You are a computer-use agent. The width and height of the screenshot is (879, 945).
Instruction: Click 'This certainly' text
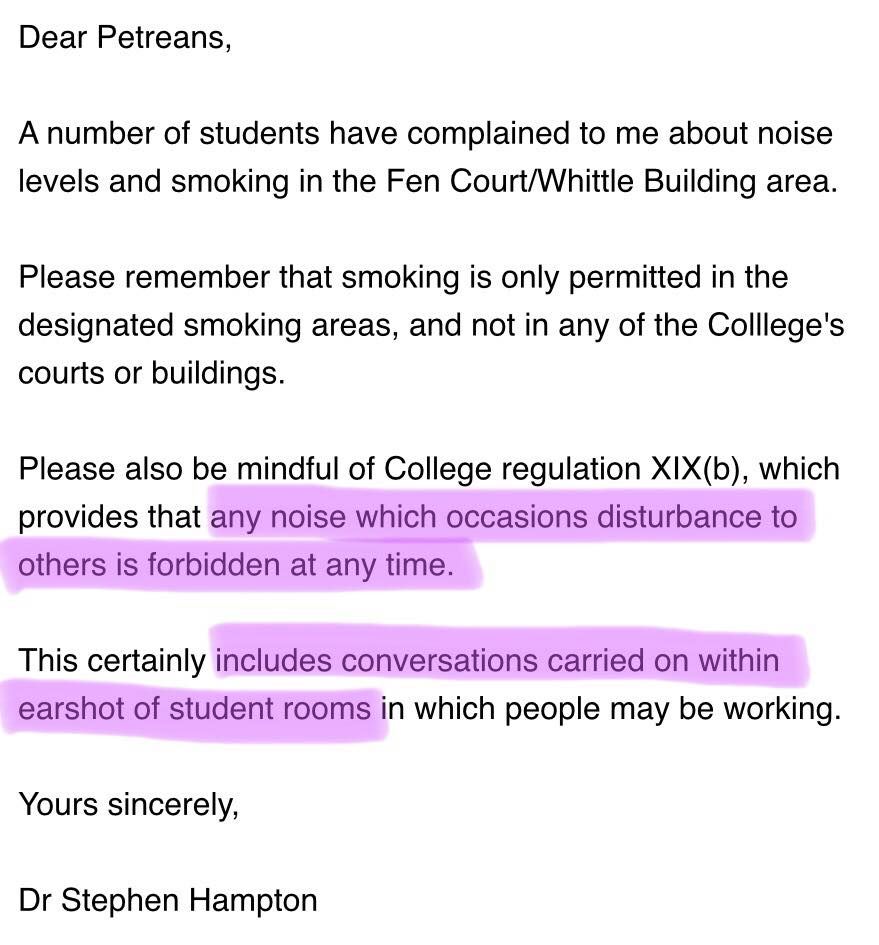click(x=112, y=661)
